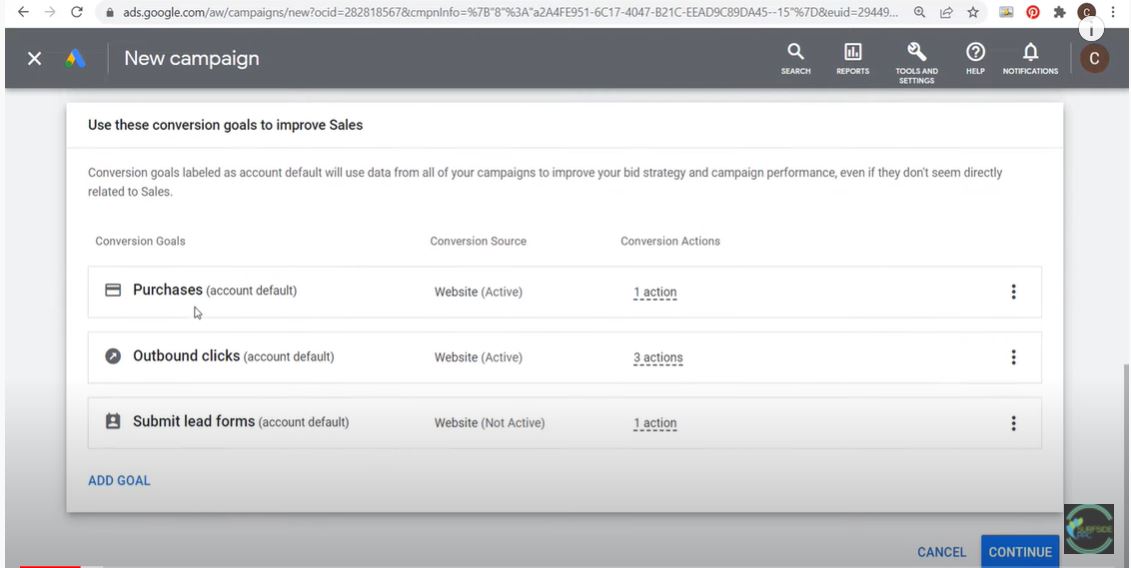Image resolution: width=1131 pixels, height=568 pixels.
Task: Click the video progress bar at the bottom edge
Action: click(x=566, y=566)
